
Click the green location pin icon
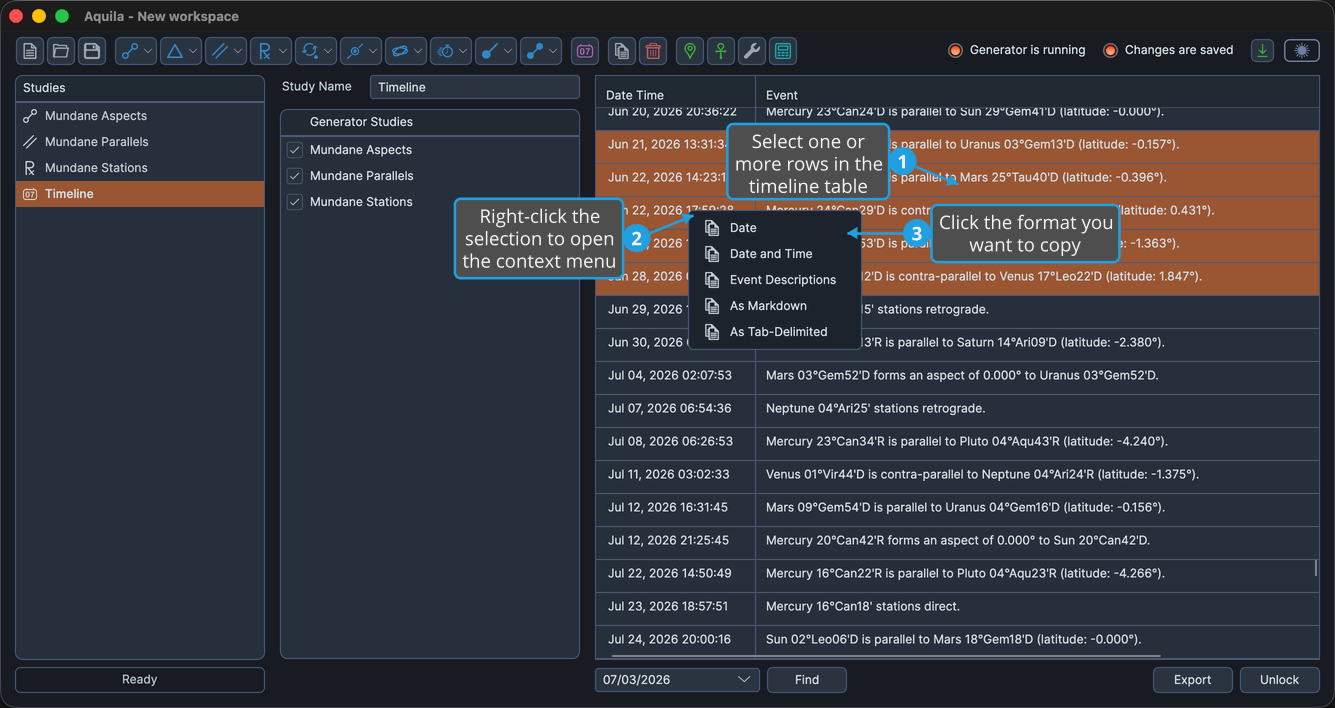(690, 51)
